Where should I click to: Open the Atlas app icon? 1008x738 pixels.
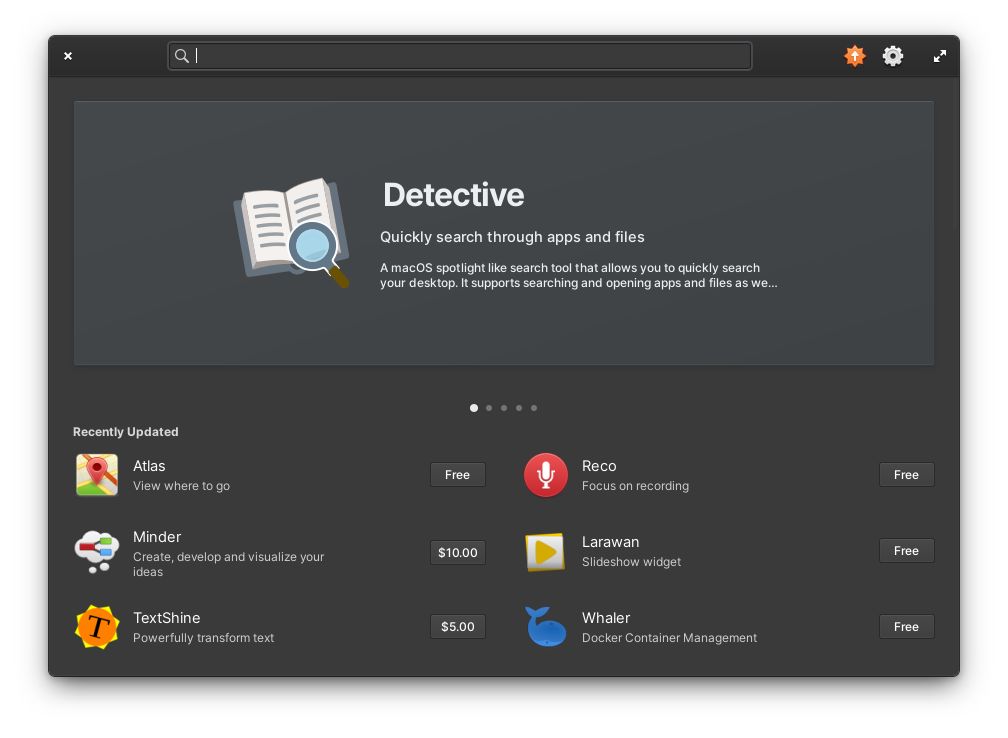pos(96,474)
